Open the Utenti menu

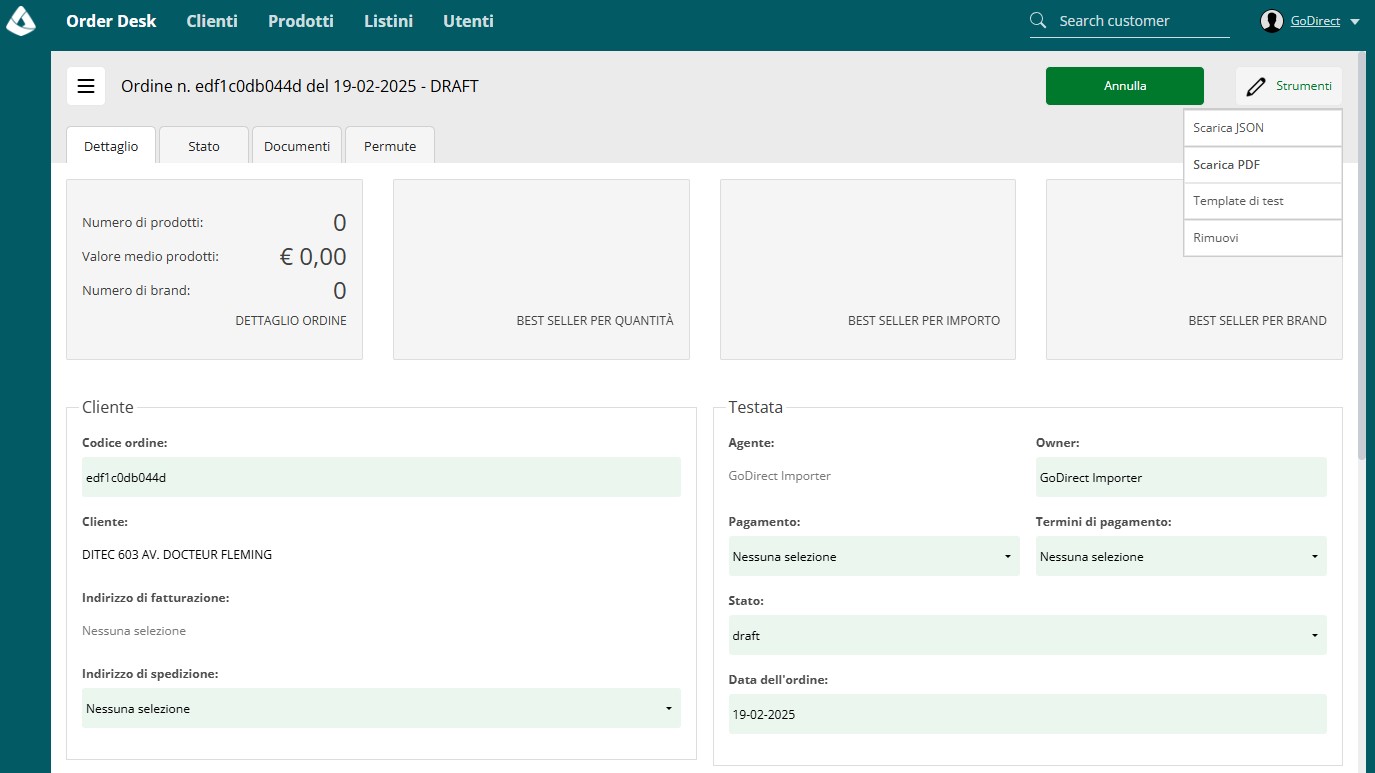(468, 21)
